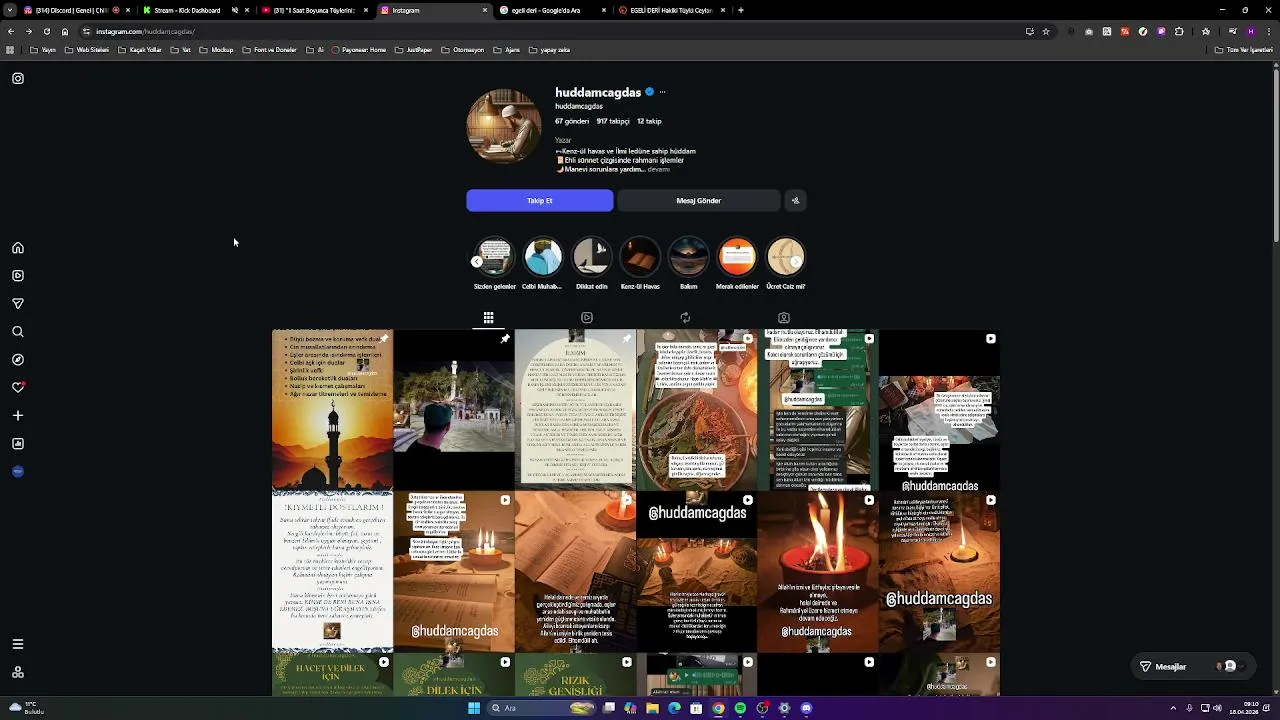Image resolution: width=1280 pixels, height=720 pixels.
Task: Click the blue verified badge
Action: point(649,92)
